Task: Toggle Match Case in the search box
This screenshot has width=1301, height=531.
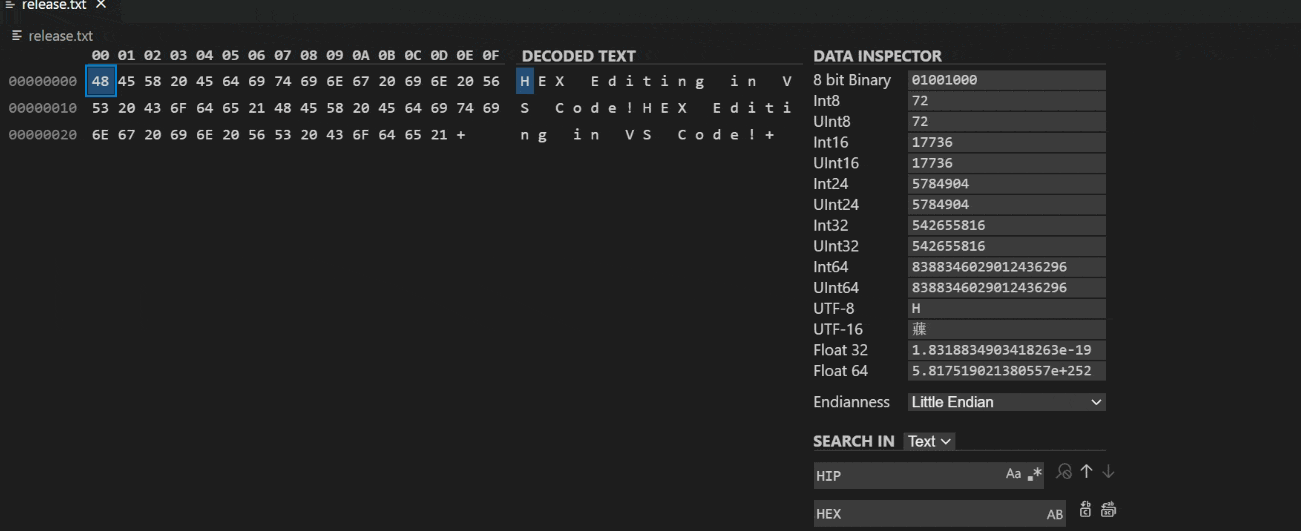Action: [x=1013, y=474]
